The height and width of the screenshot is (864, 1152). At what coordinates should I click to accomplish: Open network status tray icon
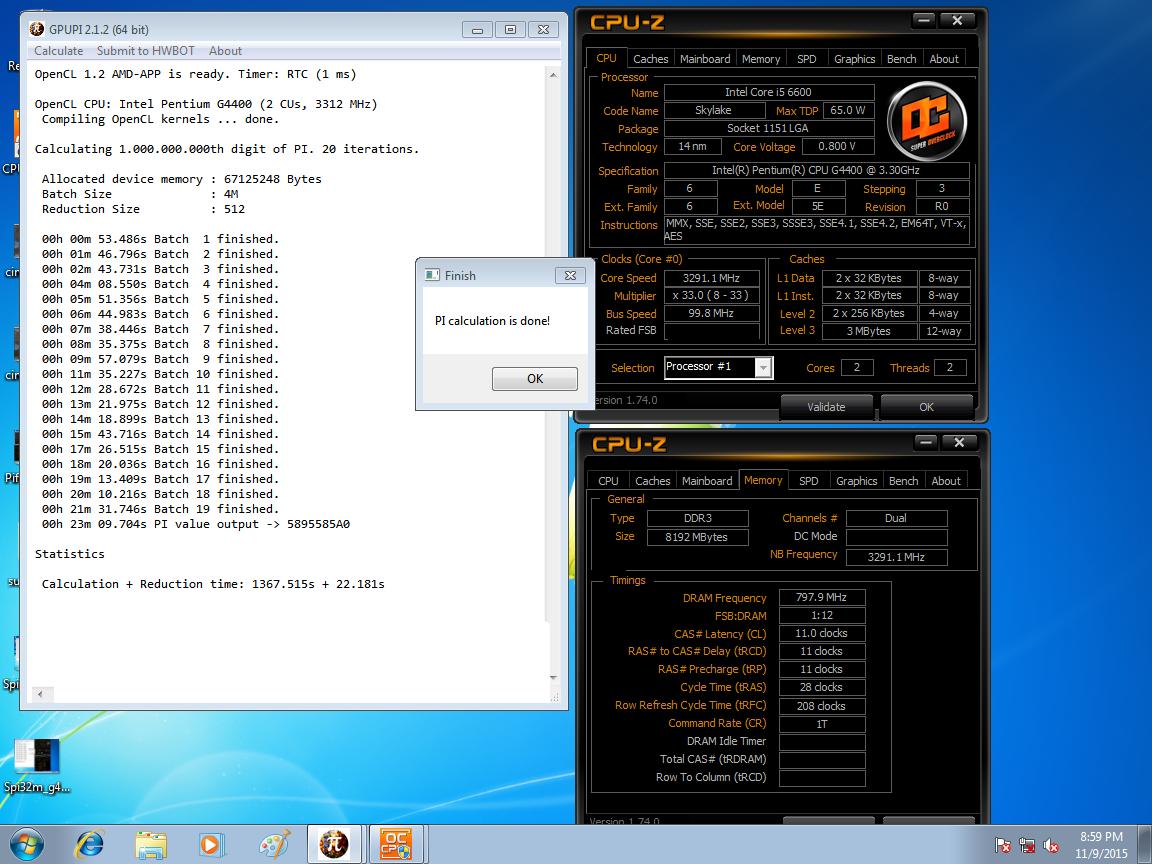pos(1027,846)
